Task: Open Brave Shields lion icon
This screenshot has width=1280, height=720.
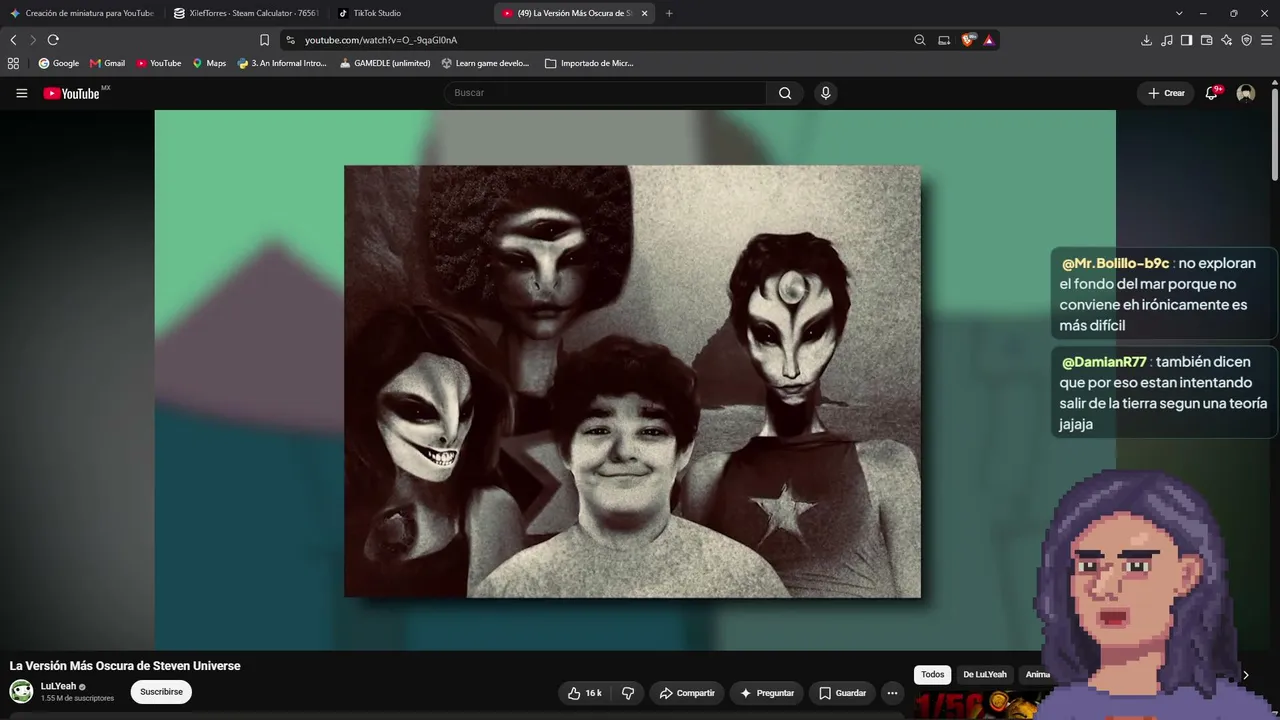Action: (968, 40)
